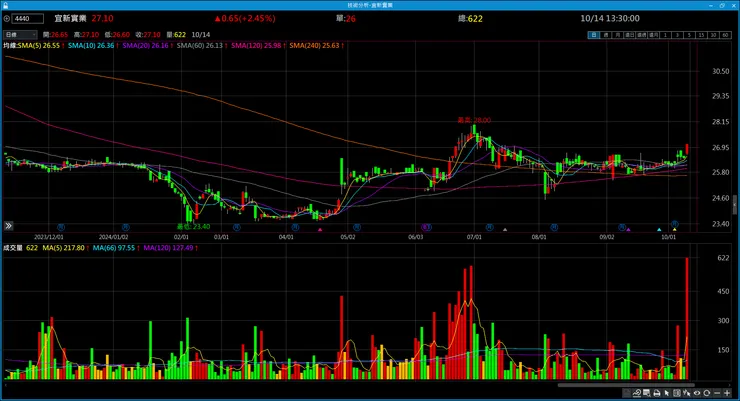Viewport: 740px width, 401px height.
Task: Click the purple circle marker near 06/03
Action: click(x=426, y=227)
